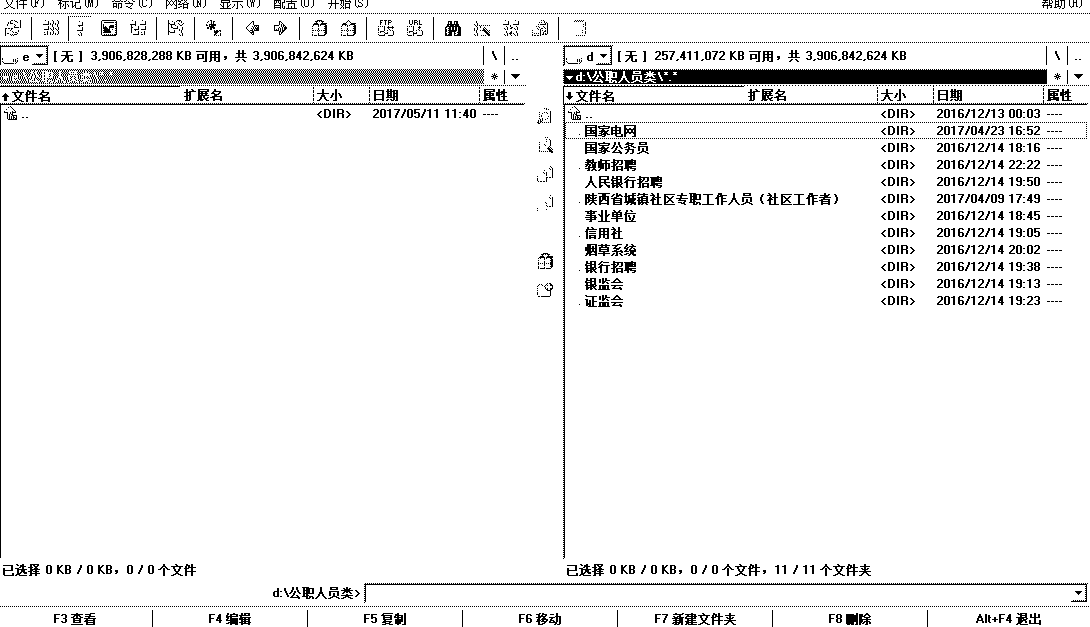
Task: Open left panel favorites asterisk button
Action: coord(494,76)
